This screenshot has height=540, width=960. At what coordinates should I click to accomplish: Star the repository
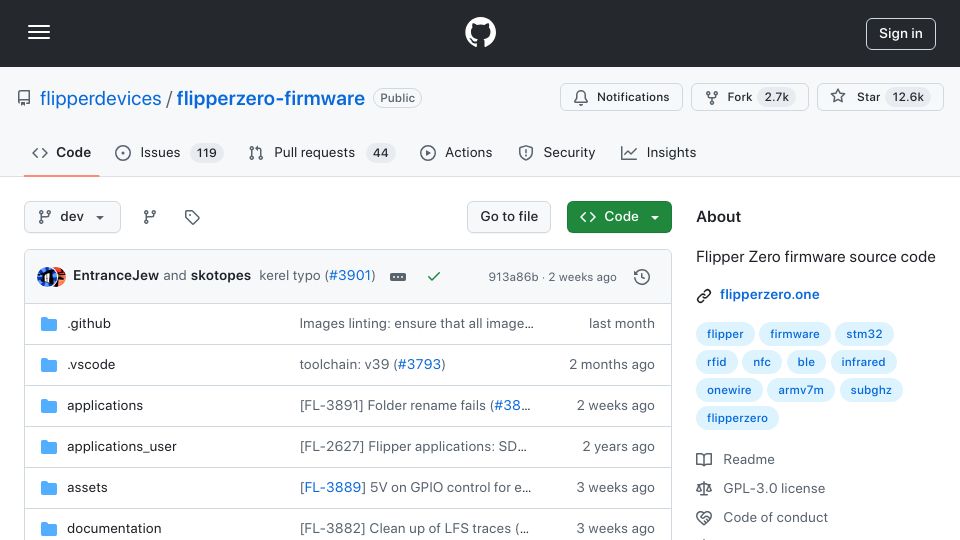coord(880,97)
